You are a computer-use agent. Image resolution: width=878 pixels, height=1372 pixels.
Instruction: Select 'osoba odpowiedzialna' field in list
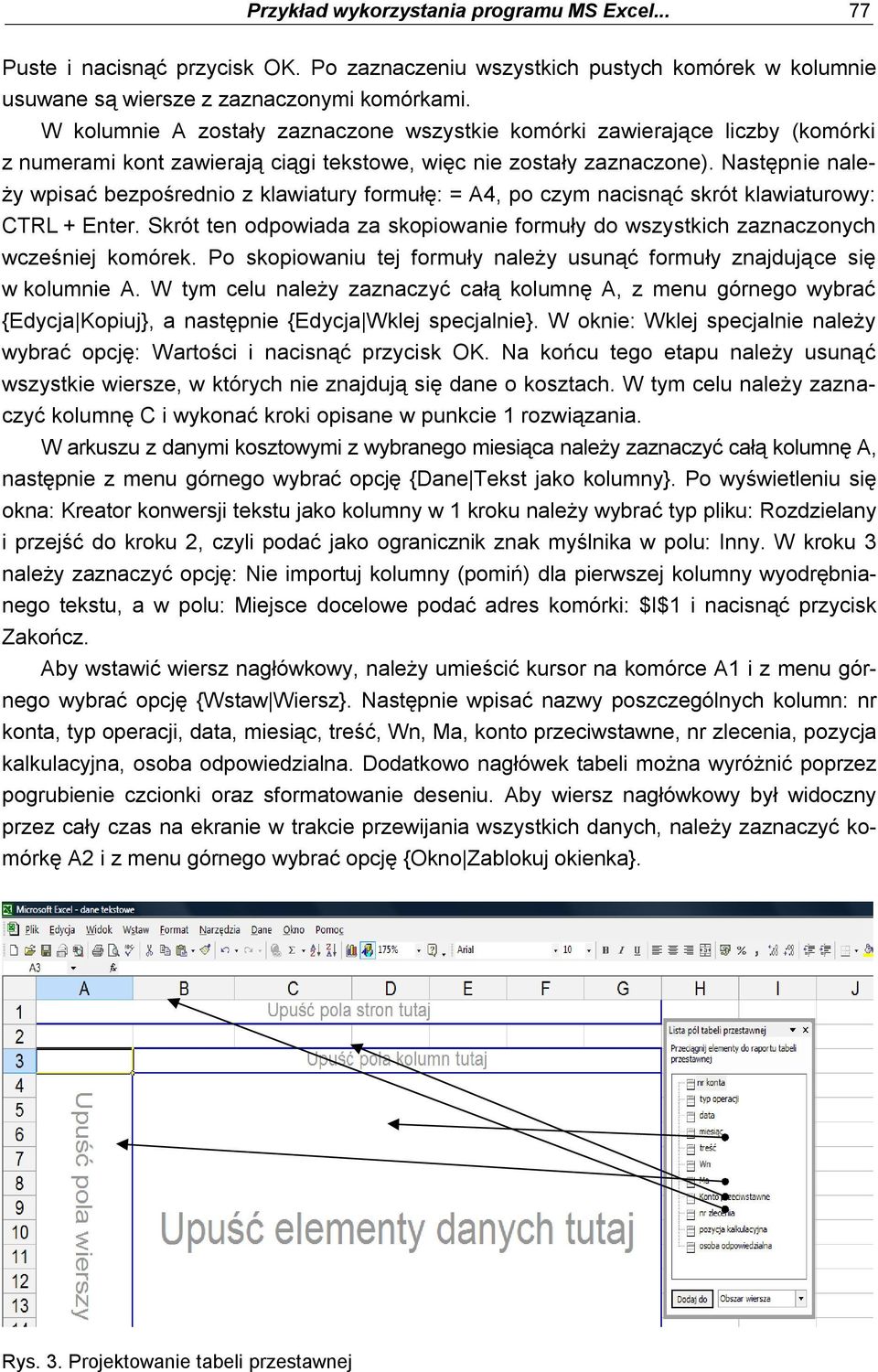pyautogui.click(x=735, y=1246)
